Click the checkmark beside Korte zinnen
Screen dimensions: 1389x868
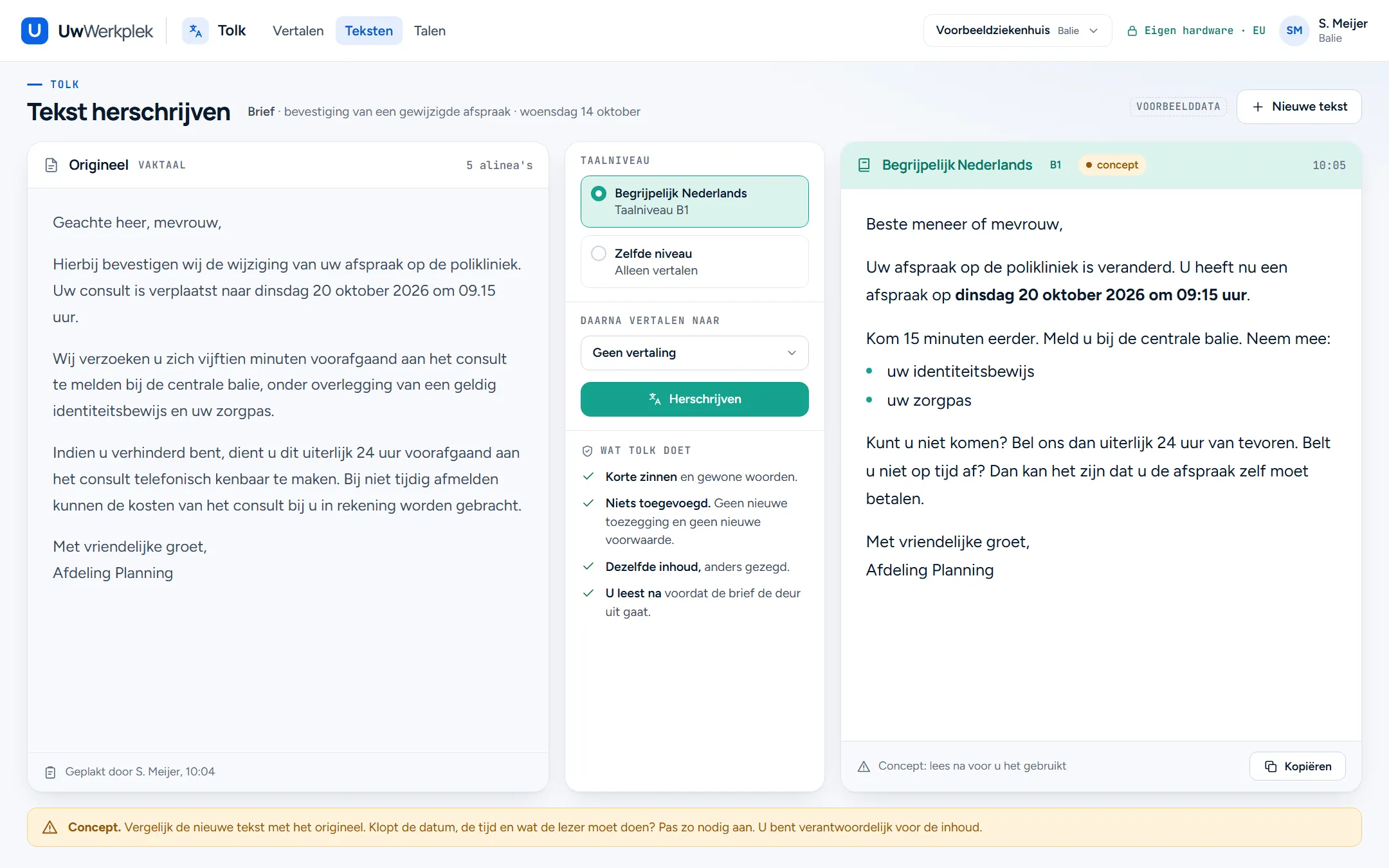[x=588, y=476]
